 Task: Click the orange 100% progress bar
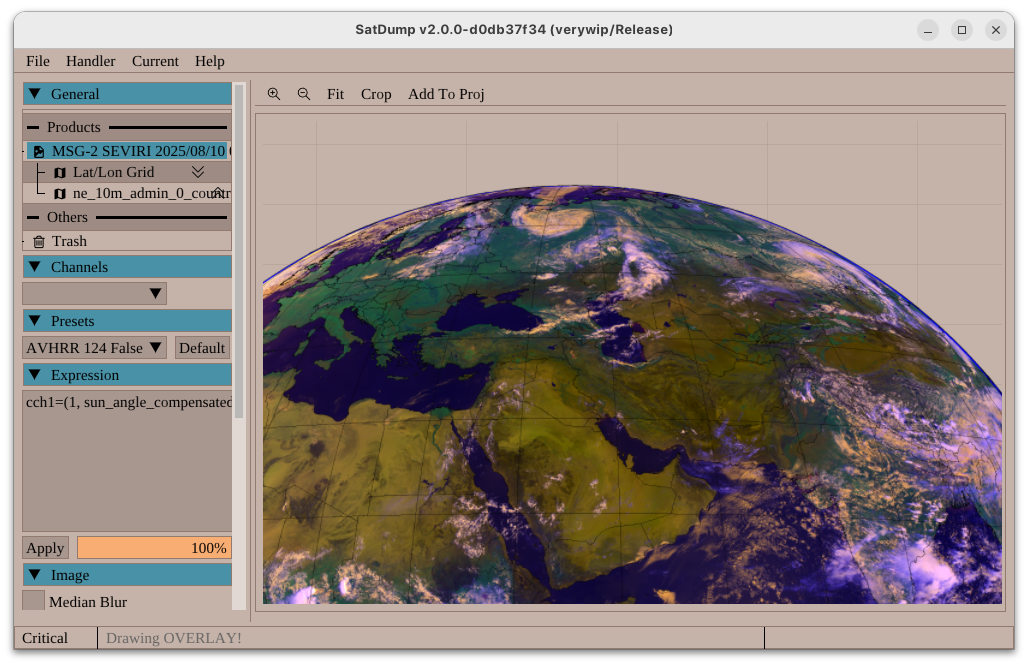pos(154,548)
